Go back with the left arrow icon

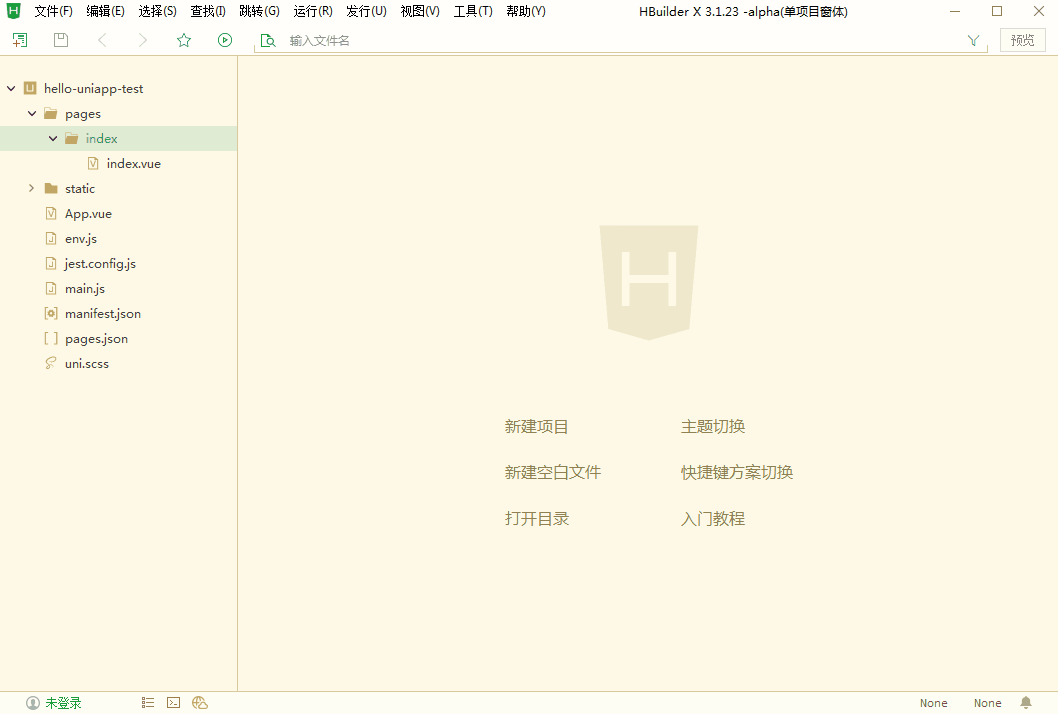point(103,40)
